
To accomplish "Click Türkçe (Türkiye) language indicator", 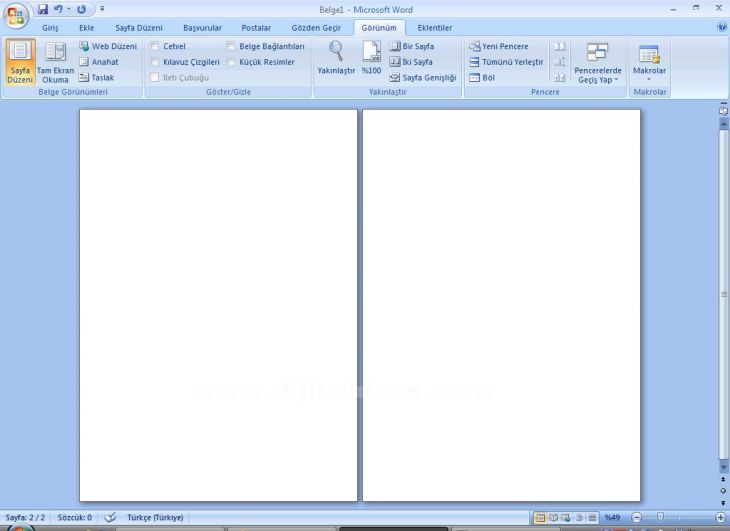I will pyautogui.click(x=155, y=518).
